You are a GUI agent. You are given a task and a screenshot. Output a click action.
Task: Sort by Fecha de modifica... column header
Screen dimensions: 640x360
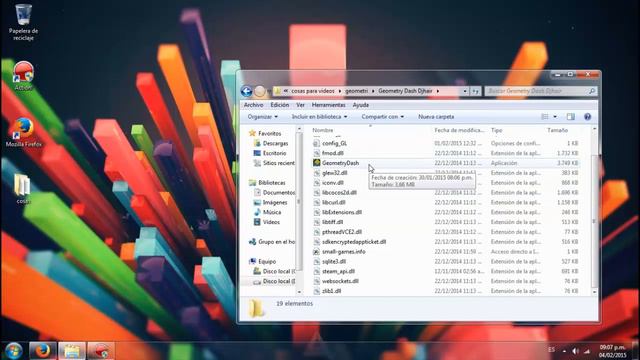pos(459,130)
